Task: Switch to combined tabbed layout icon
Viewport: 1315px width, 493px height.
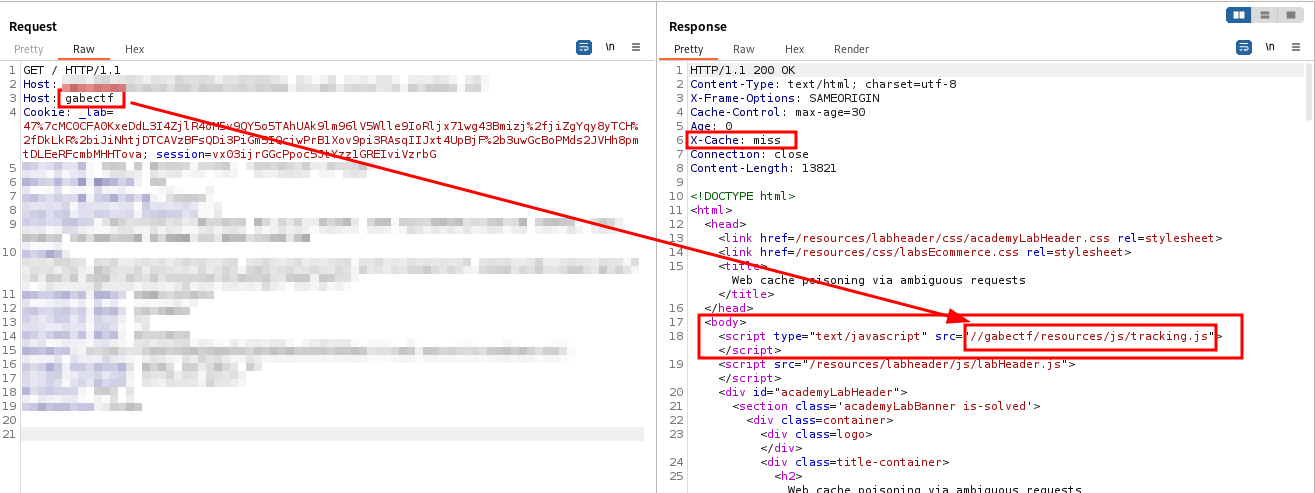Action: 1290,15
